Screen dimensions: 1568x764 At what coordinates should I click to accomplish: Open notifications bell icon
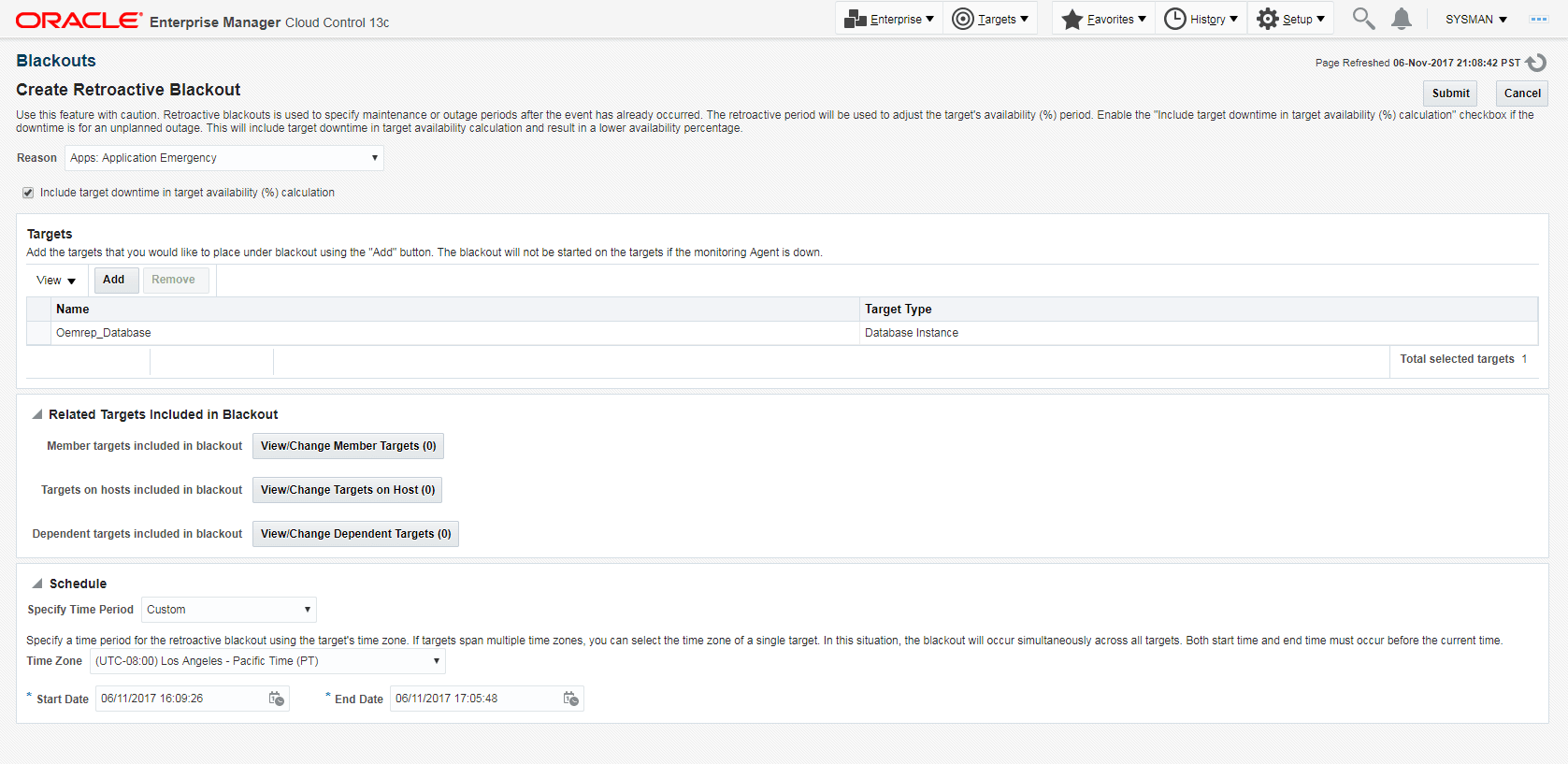pos(1401,19)
